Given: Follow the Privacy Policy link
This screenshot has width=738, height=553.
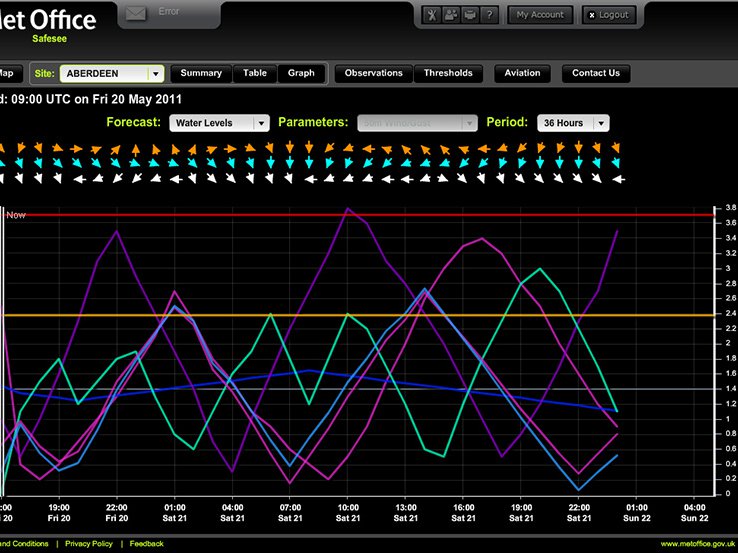Looking at the screenshot, I should (88, 544).
